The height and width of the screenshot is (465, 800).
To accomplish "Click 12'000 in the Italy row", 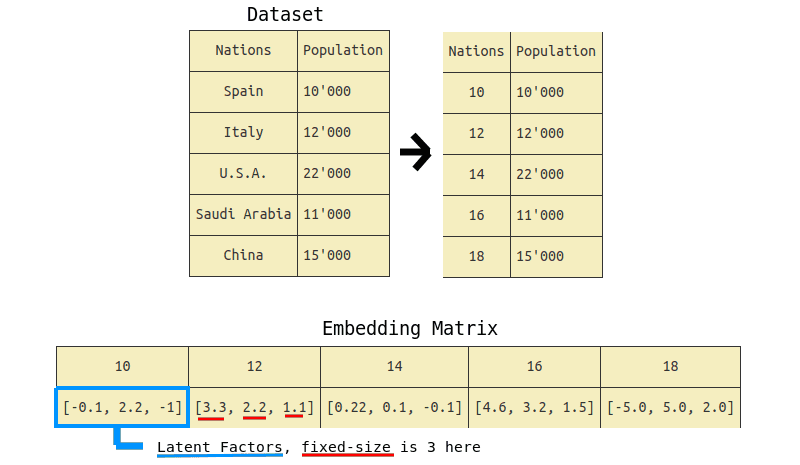I will pos(343,133).
